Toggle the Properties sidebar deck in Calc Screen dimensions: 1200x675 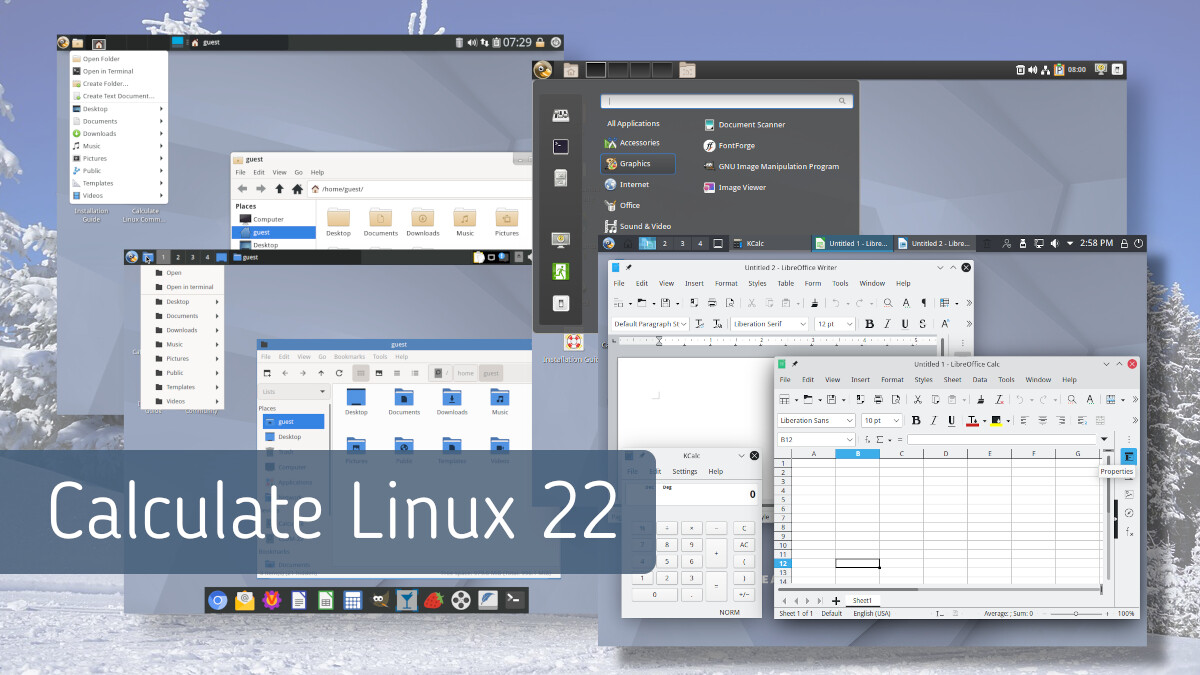1129,456
